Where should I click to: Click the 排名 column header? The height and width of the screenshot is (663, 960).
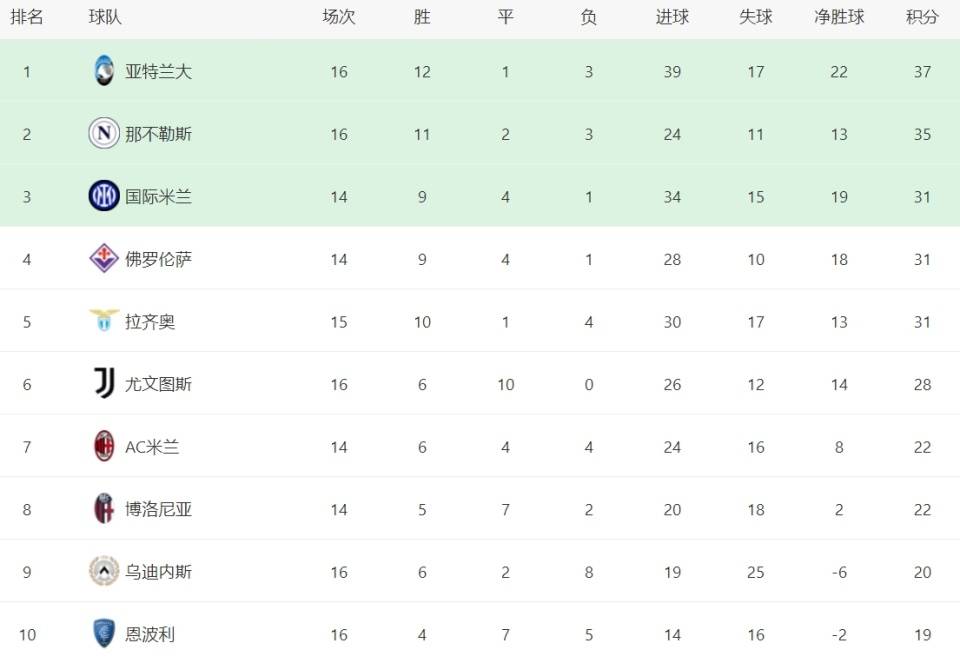[x=27, y=17]
